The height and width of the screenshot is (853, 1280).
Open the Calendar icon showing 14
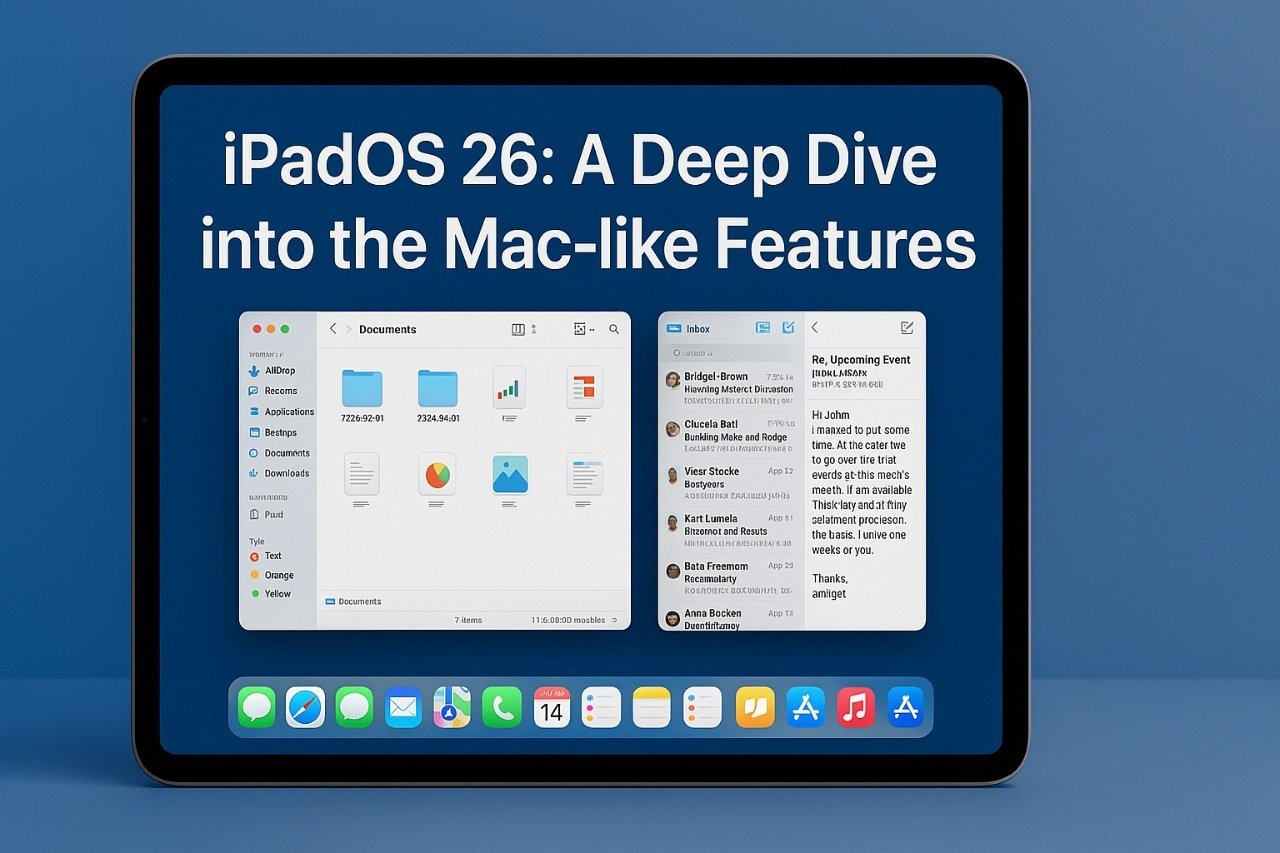point(552,707)
